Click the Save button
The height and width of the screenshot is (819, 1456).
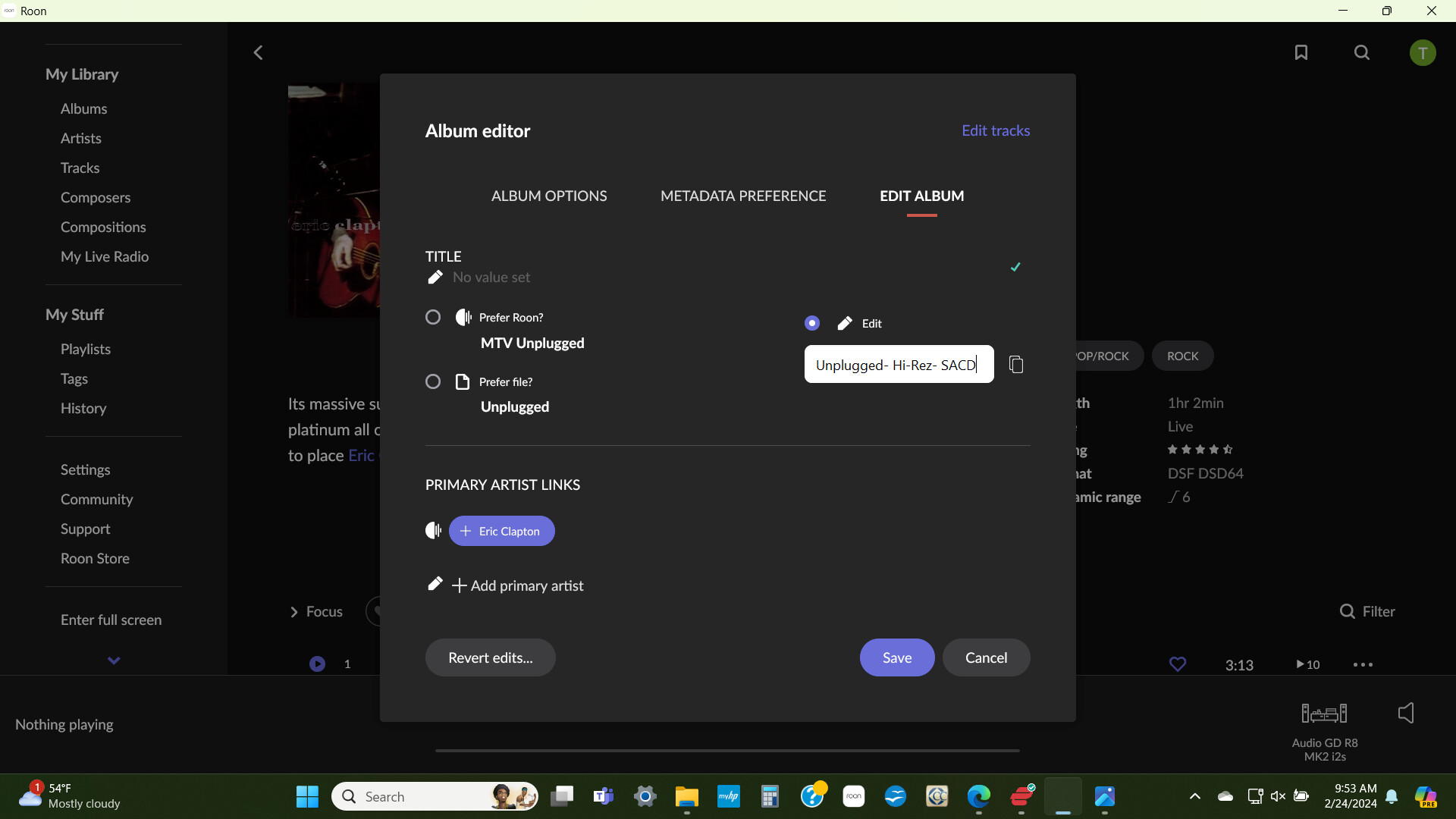point(897,657)
